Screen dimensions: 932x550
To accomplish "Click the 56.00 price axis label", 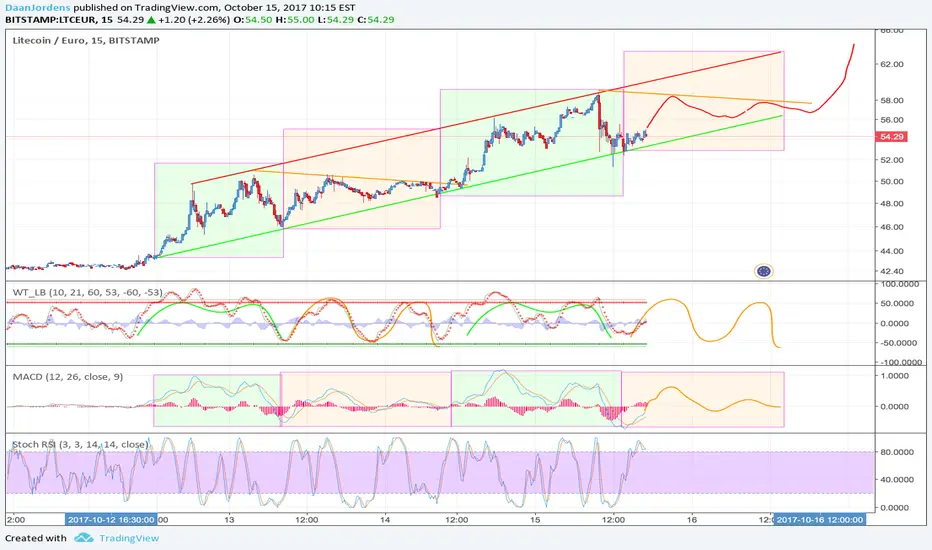I will point(892,120).
